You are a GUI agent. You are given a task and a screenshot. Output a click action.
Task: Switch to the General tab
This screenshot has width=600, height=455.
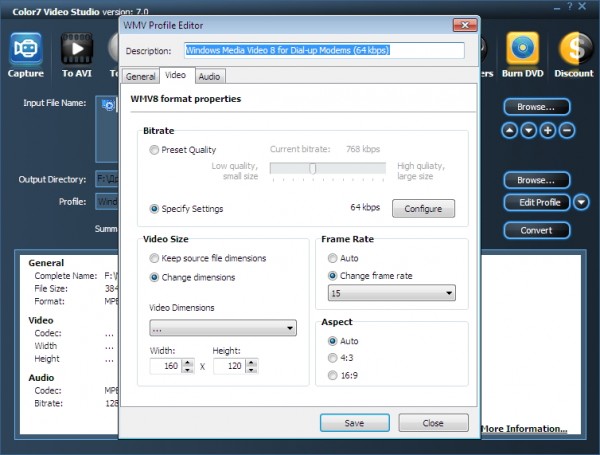140,77
